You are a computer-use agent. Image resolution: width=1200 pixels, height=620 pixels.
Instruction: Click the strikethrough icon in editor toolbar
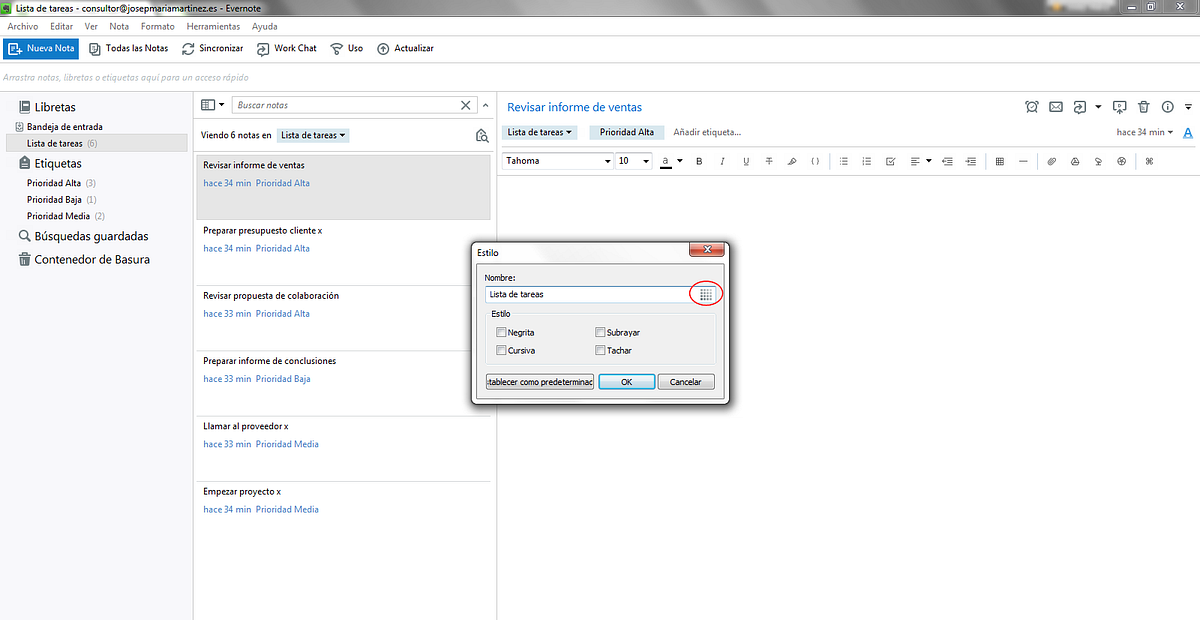click(769, 161)
